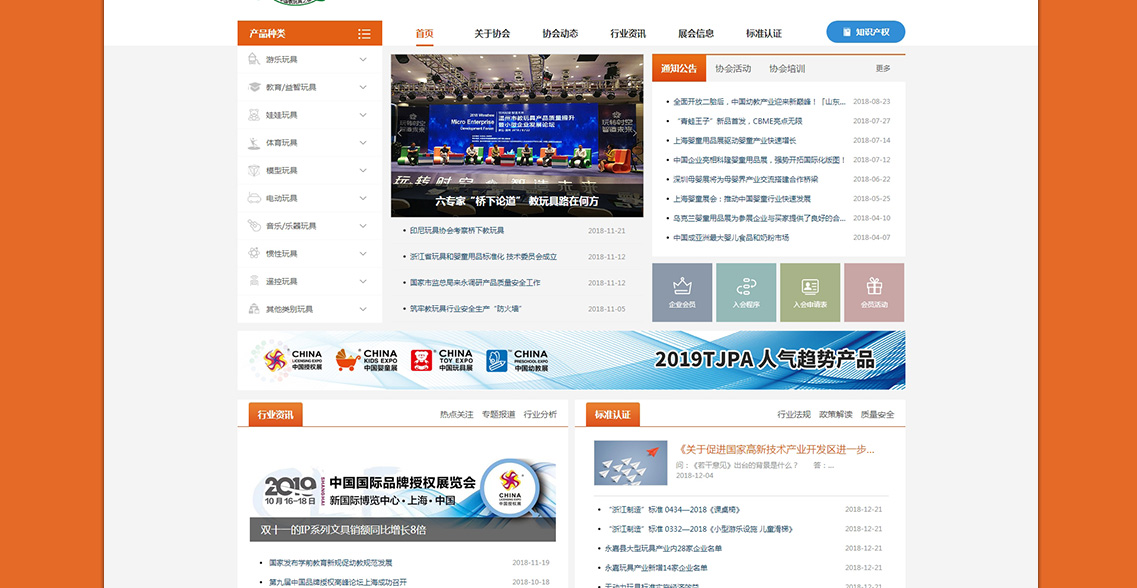Click the 2019TJPA 人气趋势产品 banner

571,360
